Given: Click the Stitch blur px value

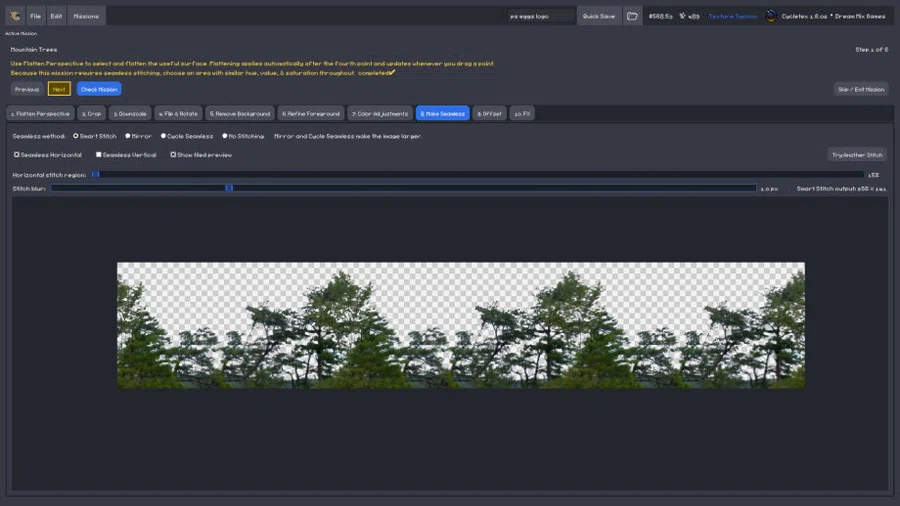Looking at the screenshot, I should 769,189.
